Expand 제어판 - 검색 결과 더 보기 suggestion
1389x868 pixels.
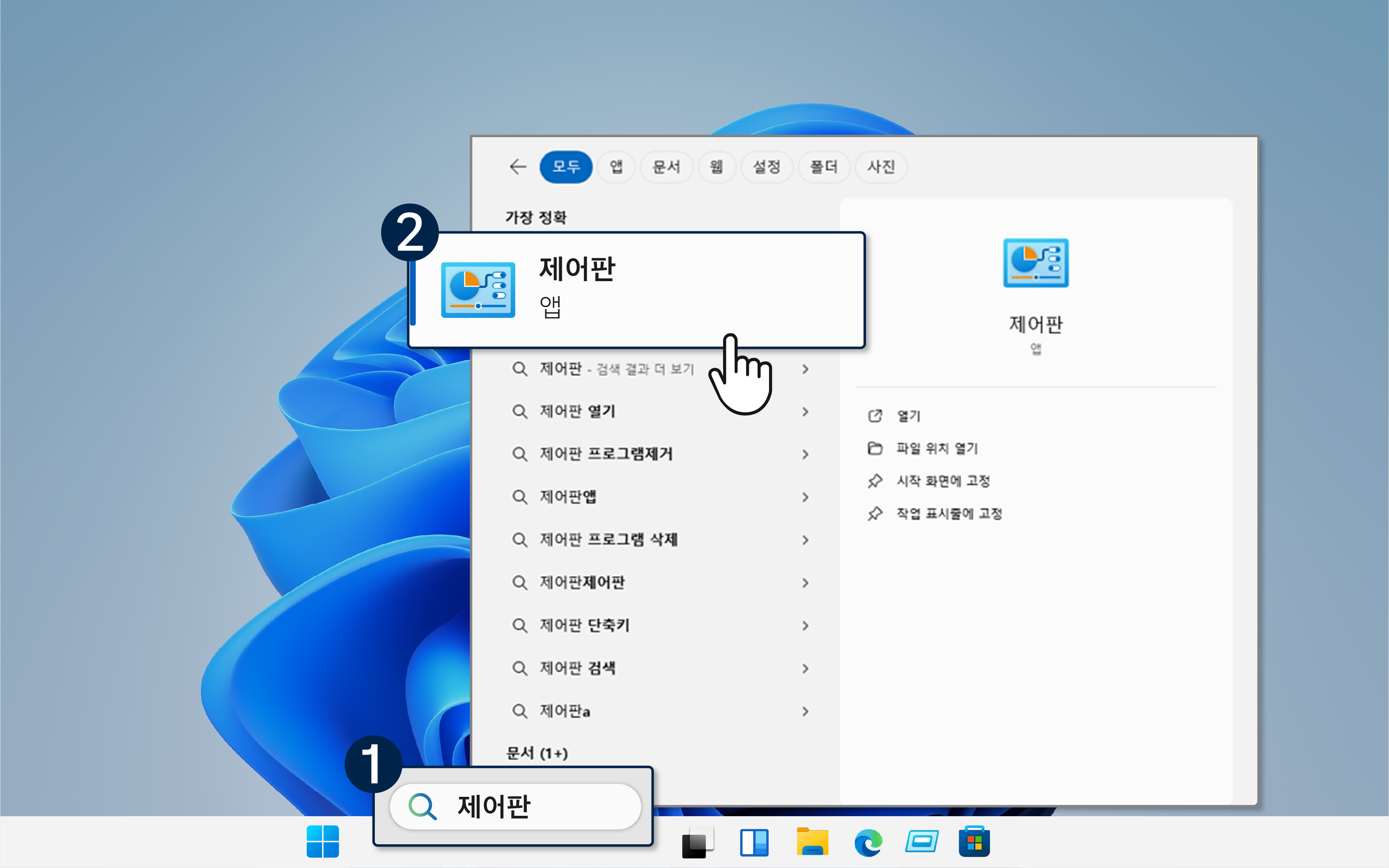click(806, 369)
